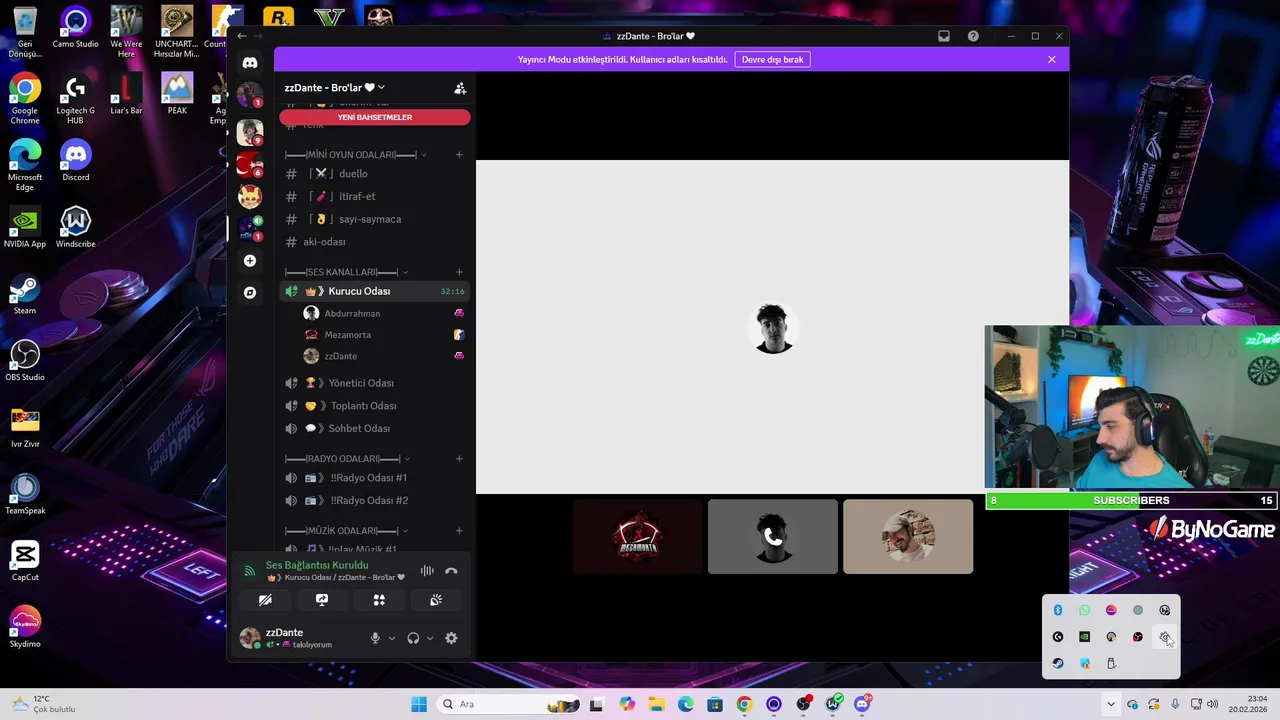
Task: Open the Discover servers compass icon
Action: (x=250, y=293)
